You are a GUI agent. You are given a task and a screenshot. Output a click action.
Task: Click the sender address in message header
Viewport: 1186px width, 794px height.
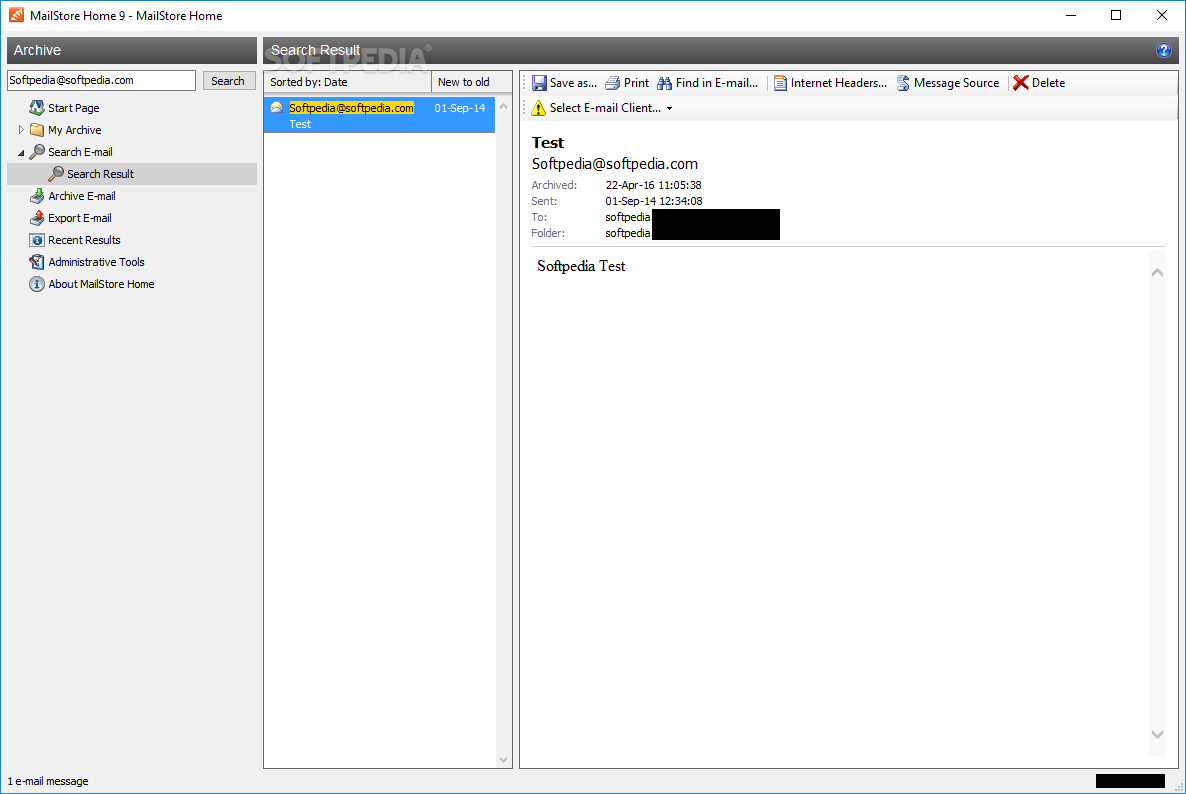tap(615, 164)
